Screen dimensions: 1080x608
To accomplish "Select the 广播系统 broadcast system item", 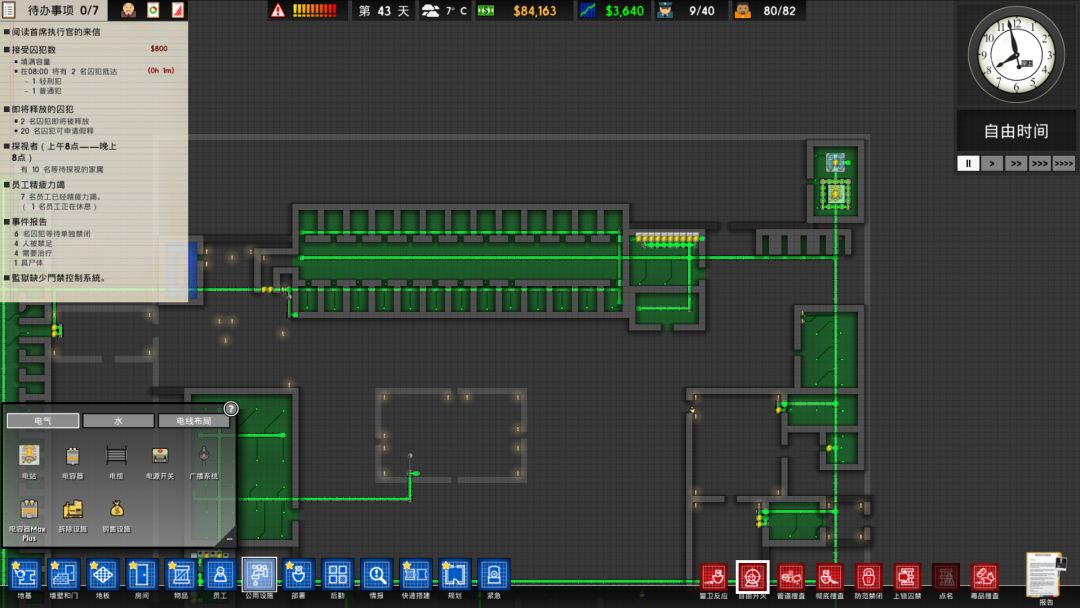I will click(x=203, y=460).
